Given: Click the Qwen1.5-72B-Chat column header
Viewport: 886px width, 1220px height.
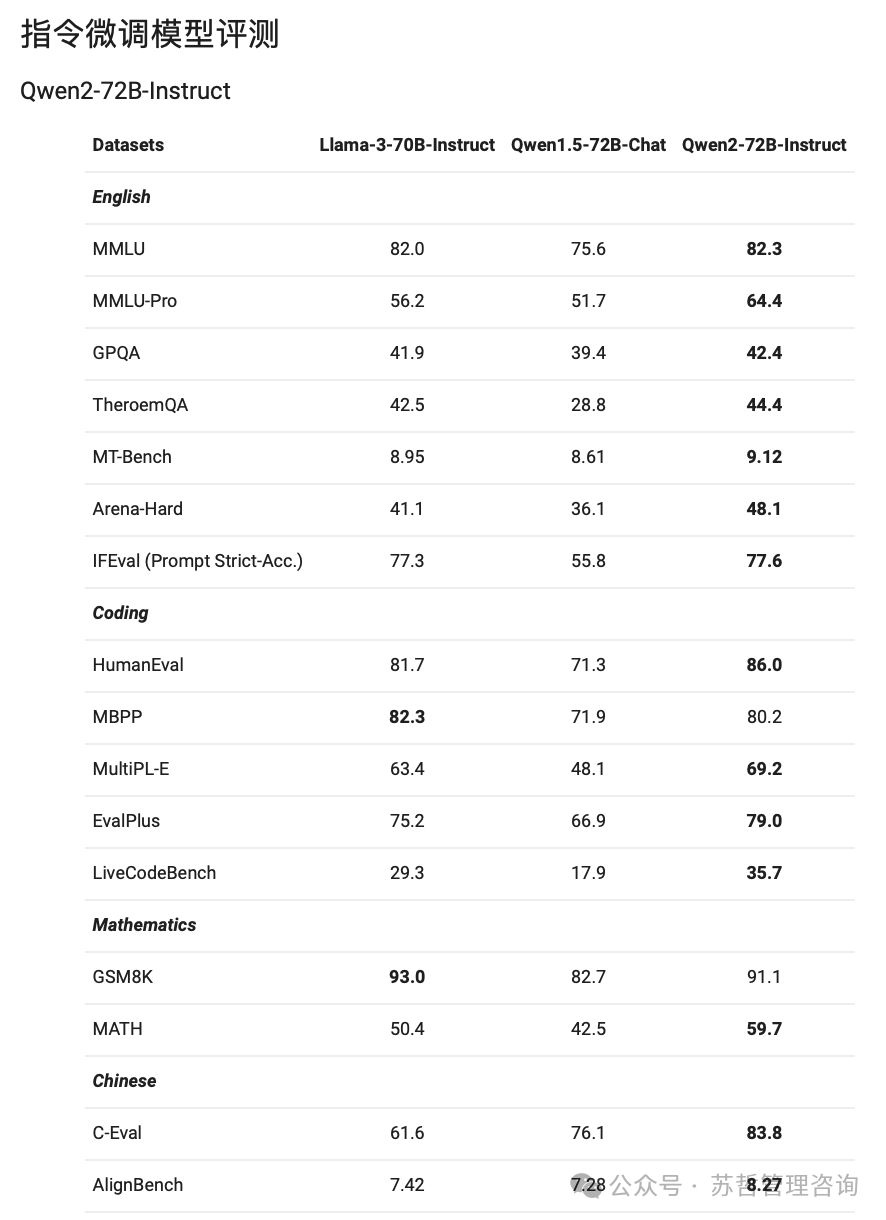Looking at the screenshot, I should (x=588, y=145).
